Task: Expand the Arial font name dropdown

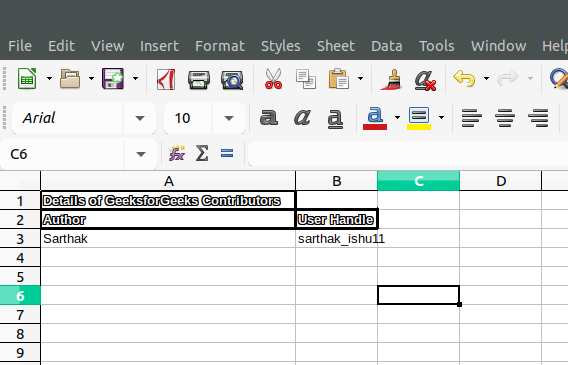Action: click(x=140, y=118)
